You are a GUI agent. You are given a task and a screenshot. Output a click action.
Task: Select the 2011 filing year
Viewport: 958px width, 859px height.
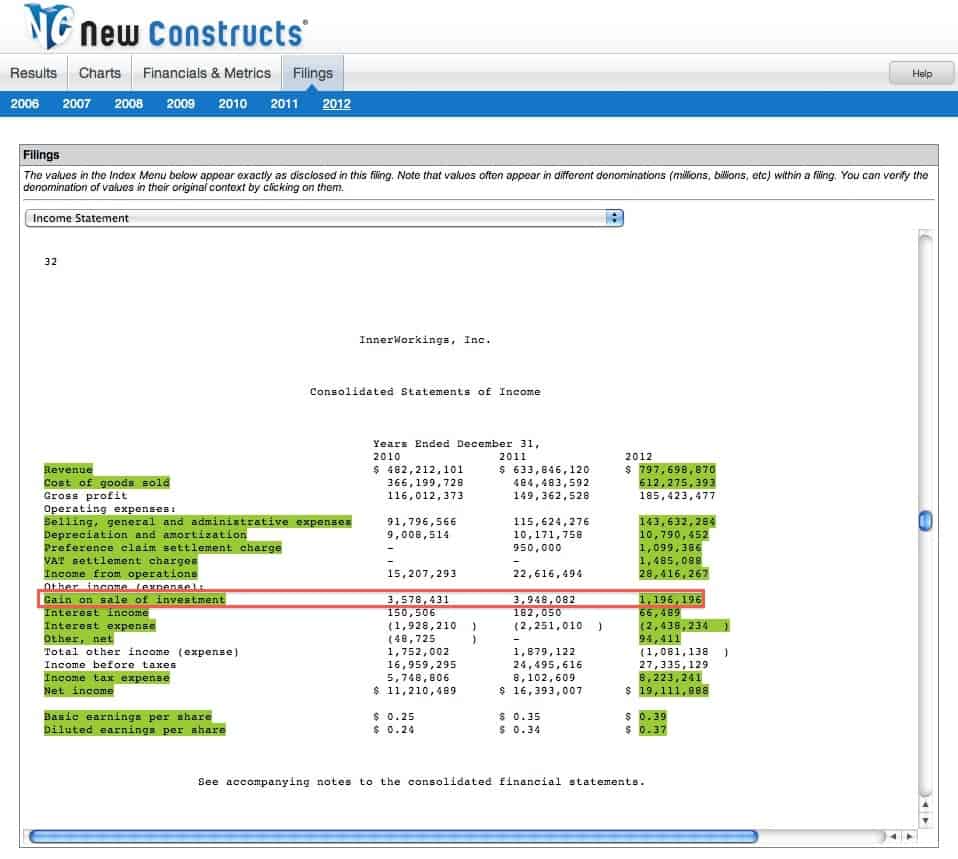coord(284,104)
